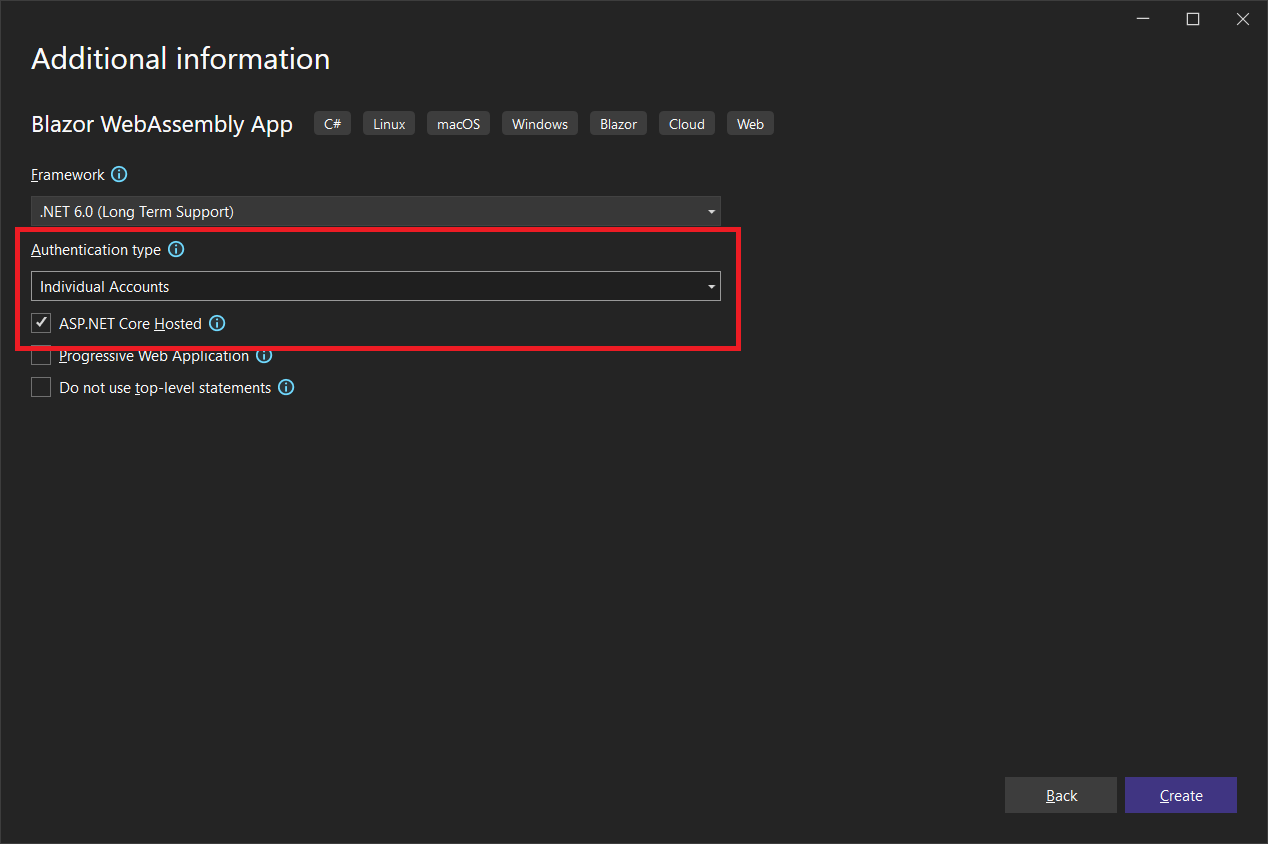Uncheck the ASP.NET Core Hosted checkbox
Viewport: 1268px width, 844px height.
[x=41, y=323]
